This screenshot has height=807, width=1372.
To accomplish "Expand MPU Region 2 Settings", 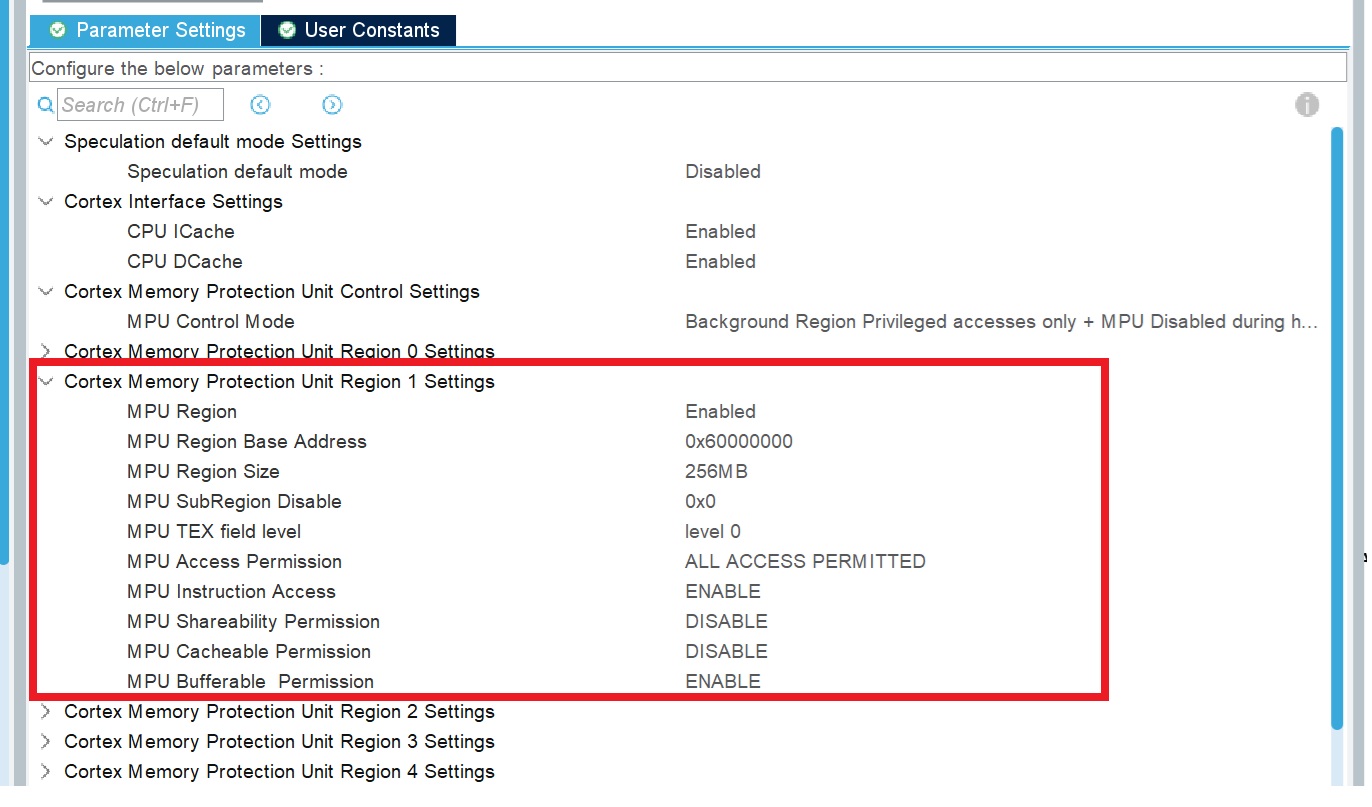I will coord(45,711).
